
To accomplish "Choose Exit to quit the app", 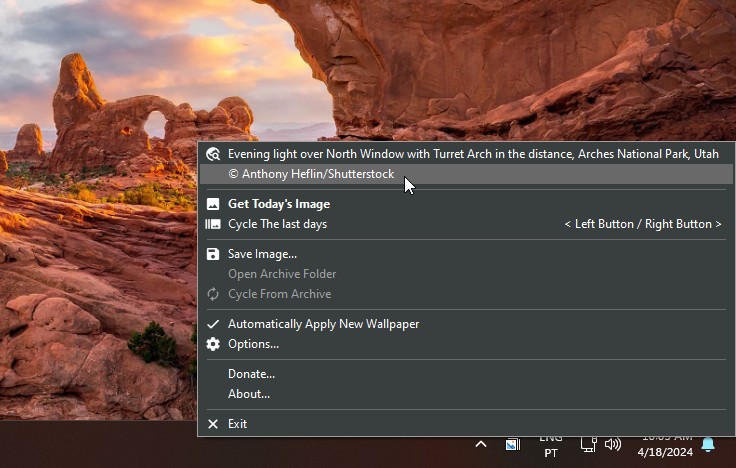I will tap(238, 424).
